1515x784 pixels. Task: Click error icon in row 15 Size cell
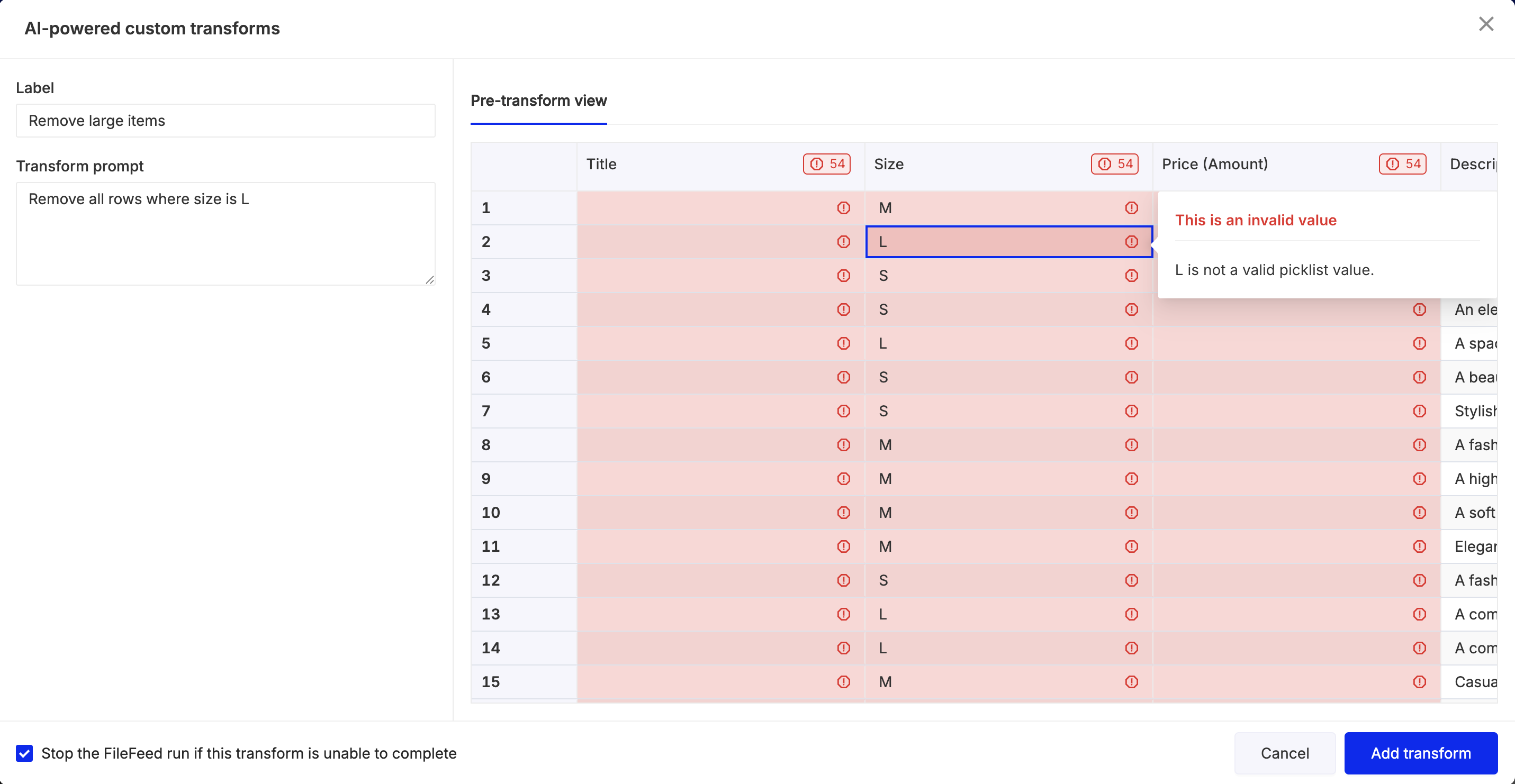pyautogui.click(x=1131, y=682)
